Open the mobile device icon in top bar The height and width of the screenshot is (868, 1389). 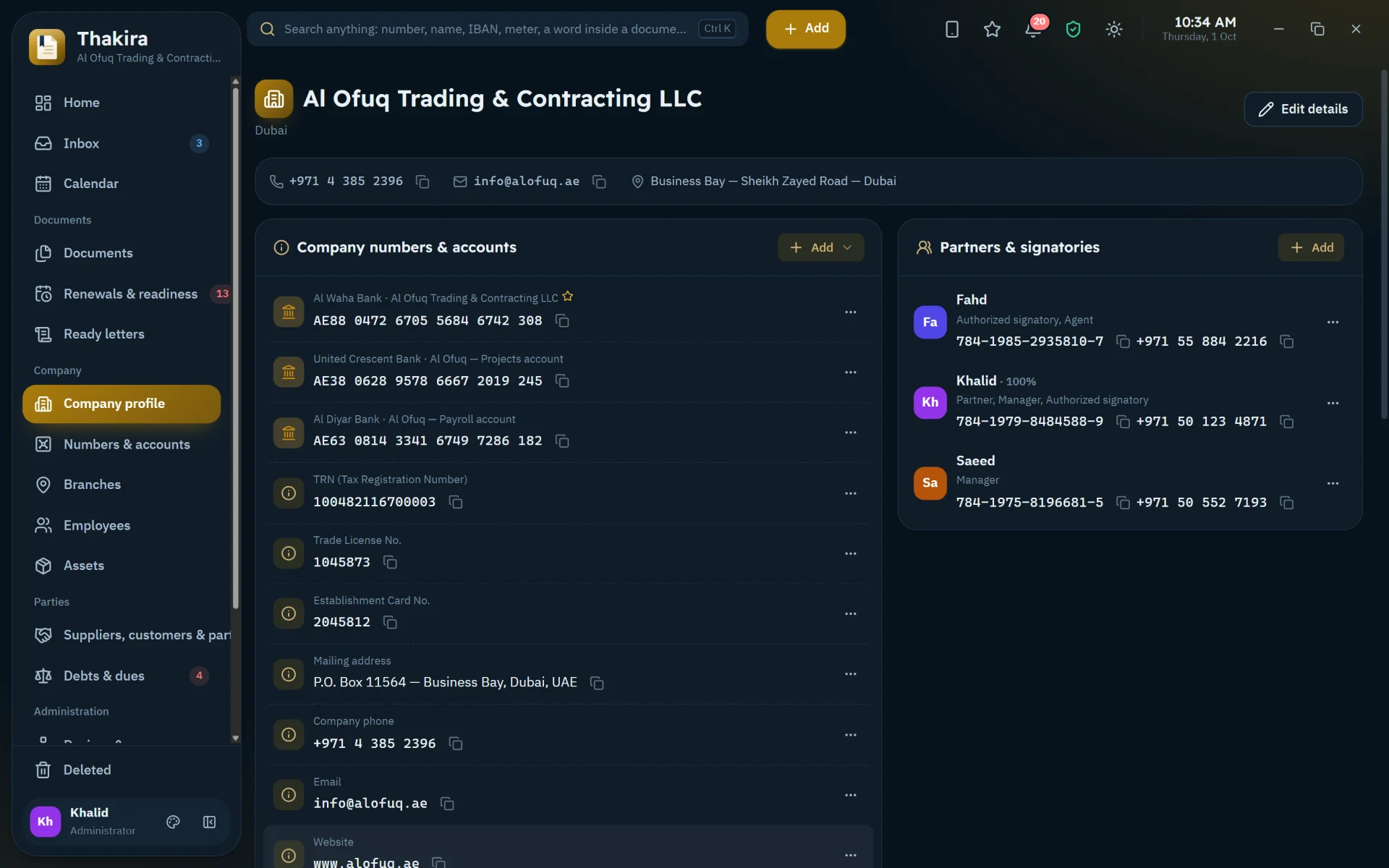[952, 29]
